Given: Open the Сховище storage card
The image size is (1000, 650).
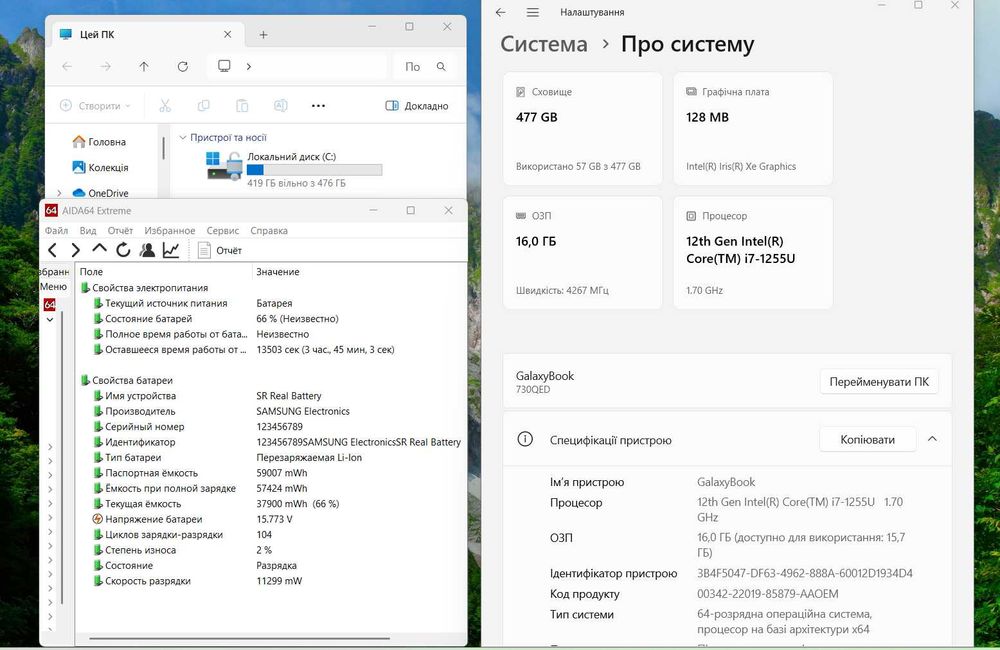Looking at the screenshot, I should tap(583, 129).
